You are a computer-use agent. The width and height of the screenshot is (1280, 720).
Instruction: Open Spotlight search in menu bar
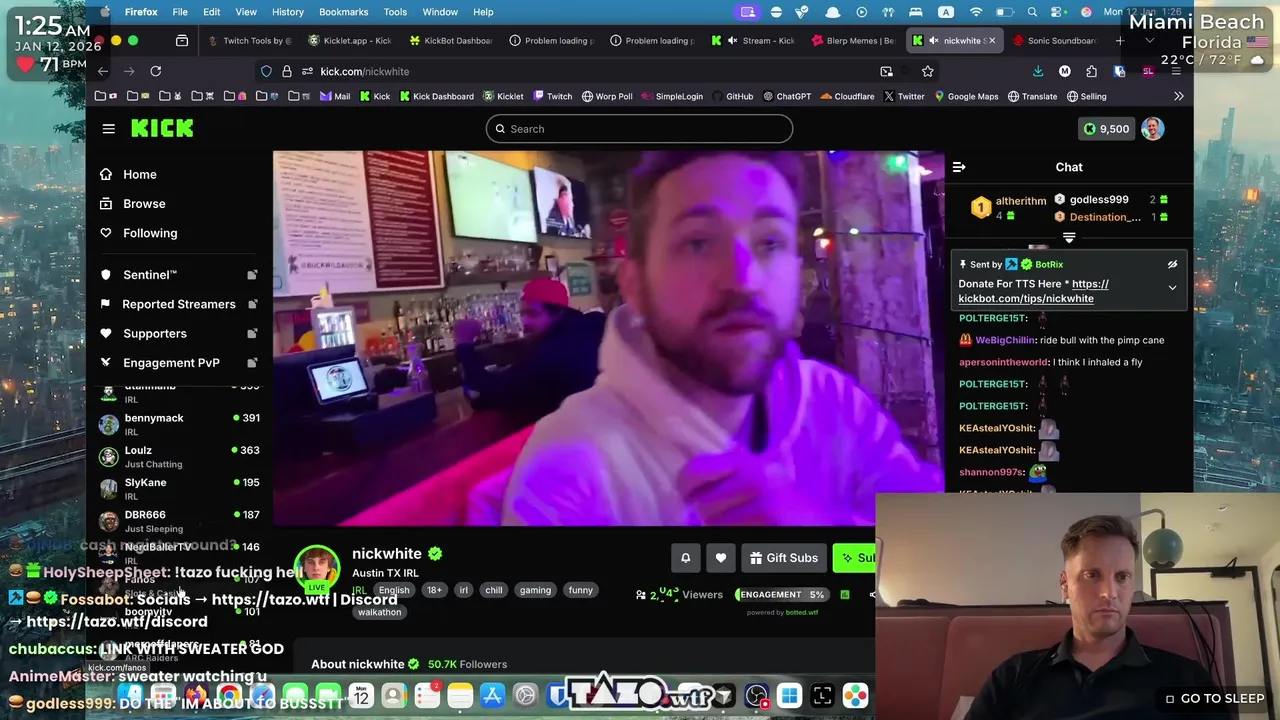pos(1032,12)
